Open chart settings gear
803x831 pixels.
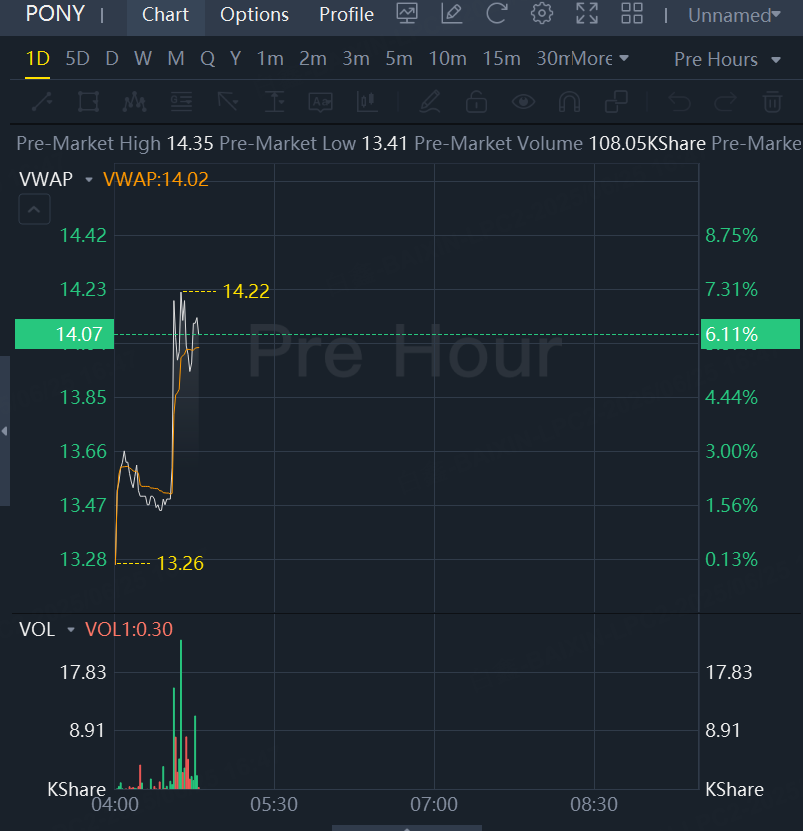point(542,14)
